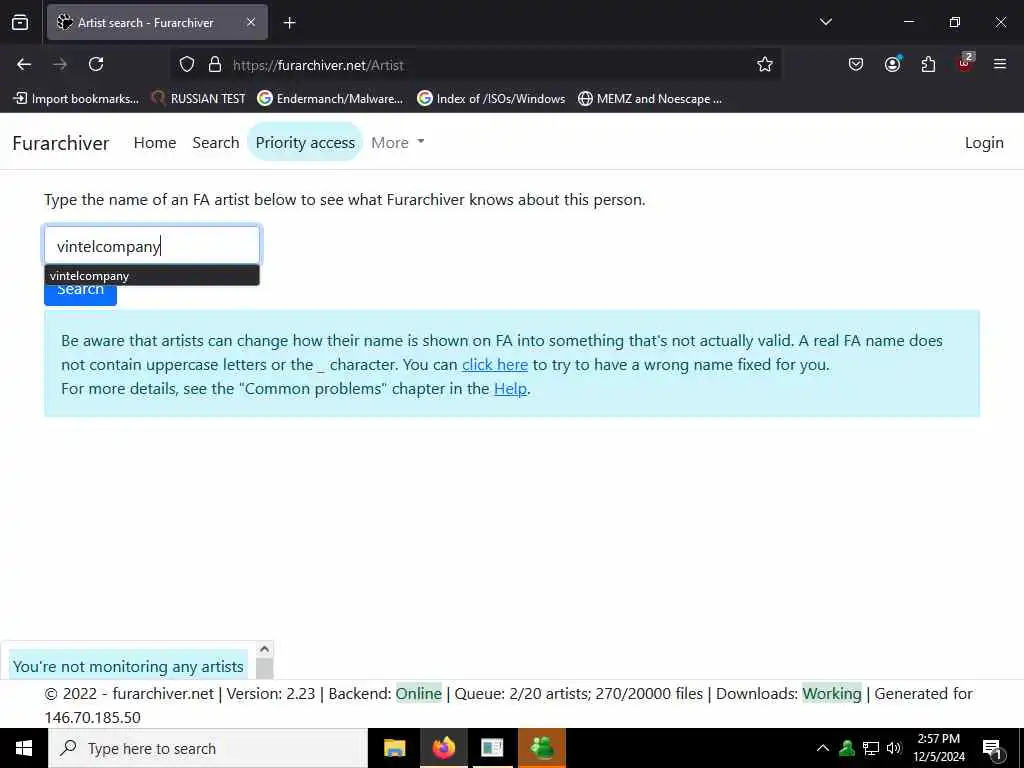Viewport: 1024px width, 768px height.
Task: Click the Firefox View icon in the tab bar
Action: coord(20,22)
